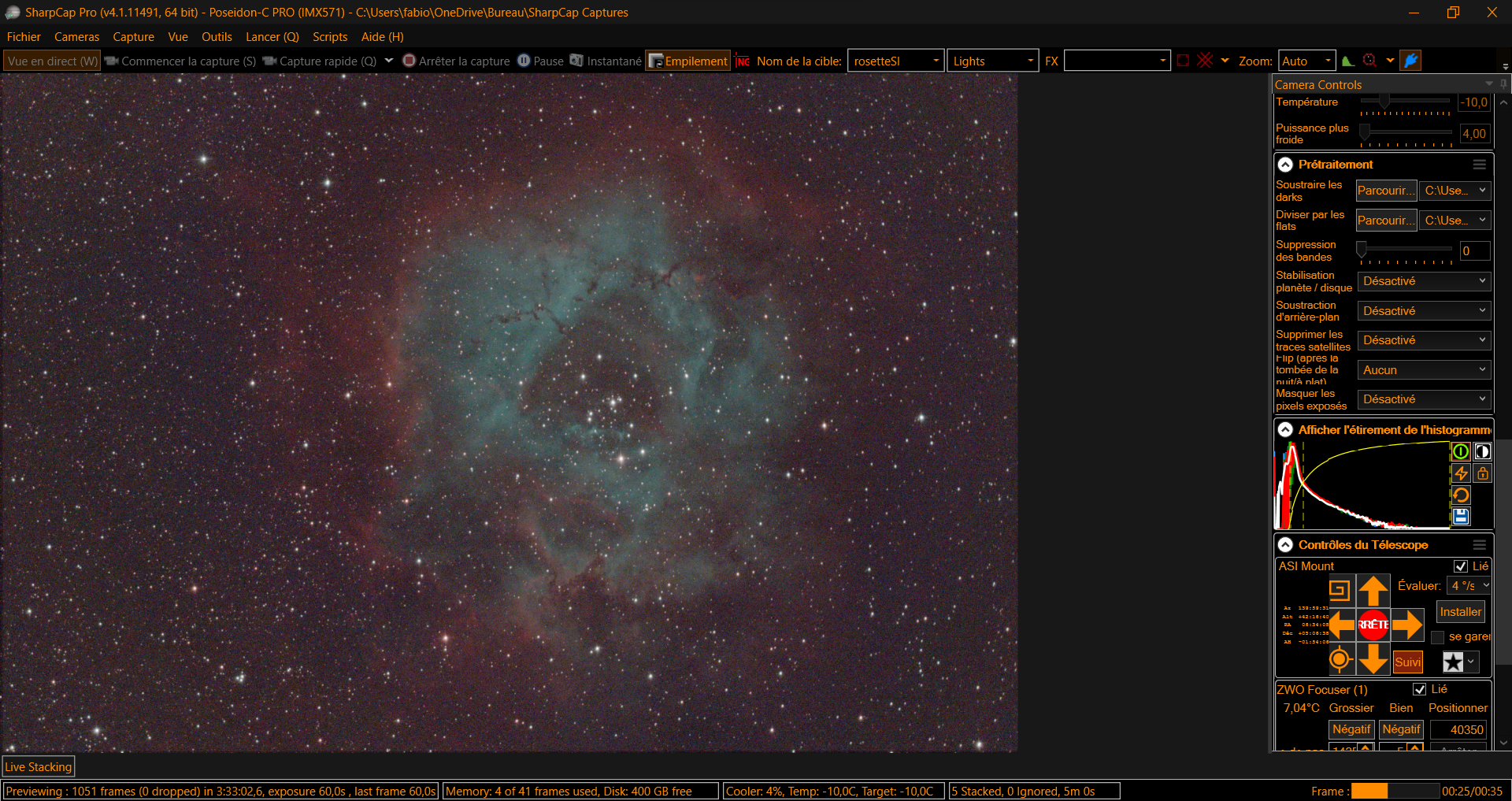Open the Contrôles du Télescope hamburger menu
This screenshot has height=801, width=1512.
coord(1480,545)
